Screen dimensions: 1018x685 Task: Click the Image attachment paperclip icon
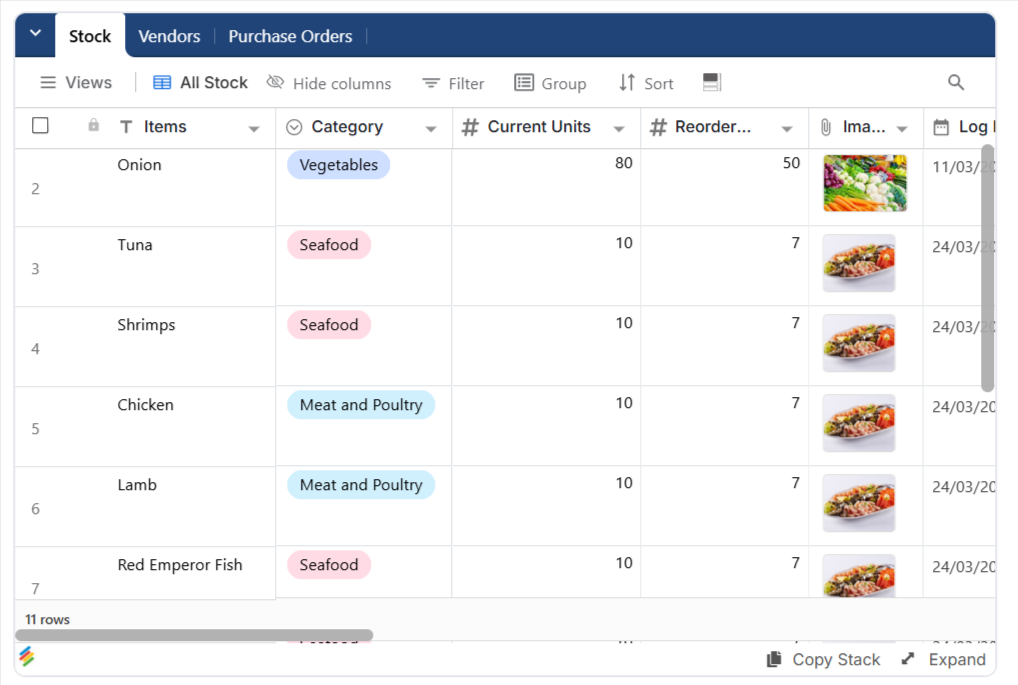[826, 127]
